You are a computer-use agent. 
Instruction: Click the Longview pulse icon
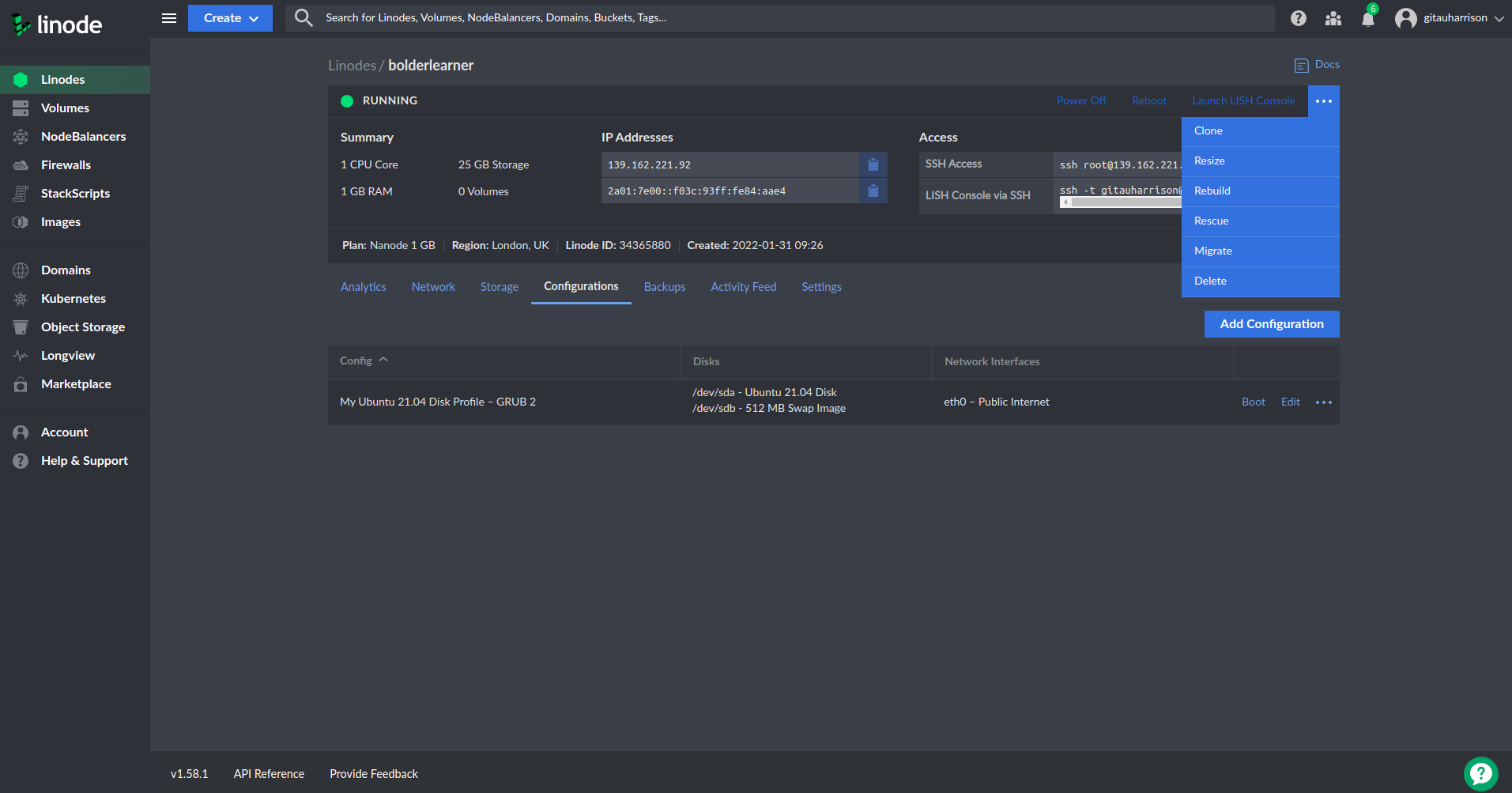pos(21,356)
